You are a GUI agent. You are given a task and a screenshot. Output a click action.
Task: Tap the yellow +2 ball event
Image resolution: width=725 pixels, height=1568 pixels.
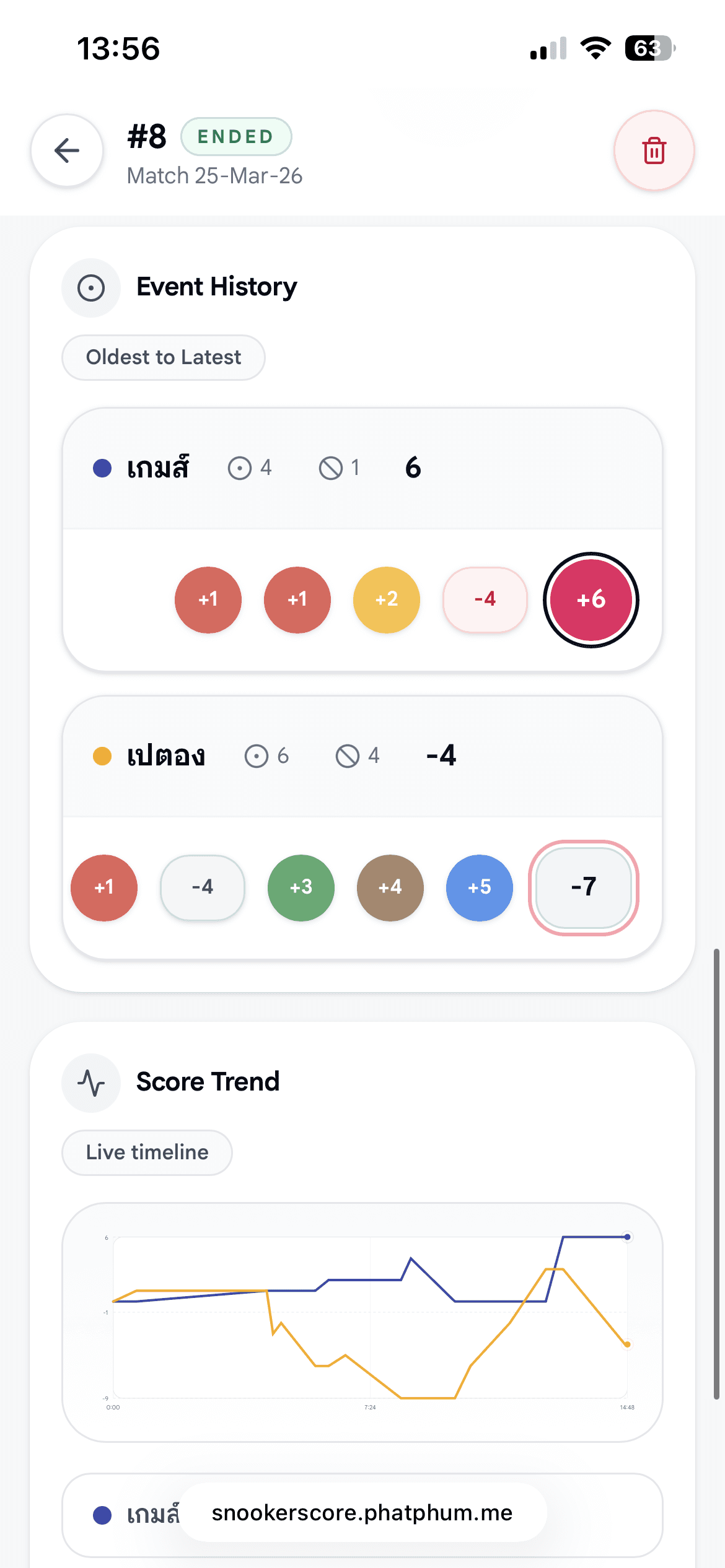[x=387, y=599]
